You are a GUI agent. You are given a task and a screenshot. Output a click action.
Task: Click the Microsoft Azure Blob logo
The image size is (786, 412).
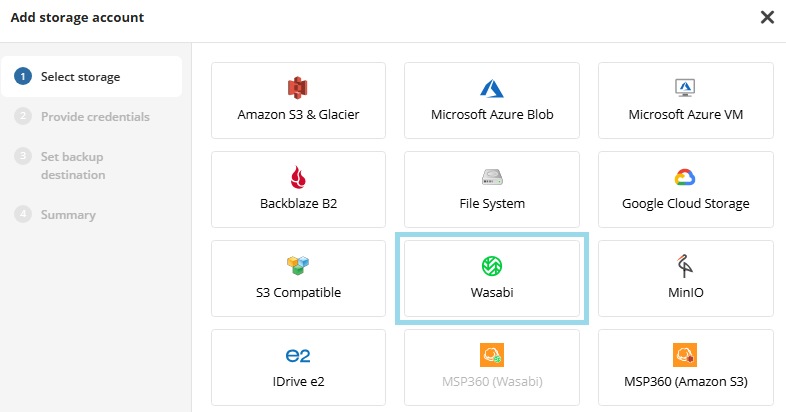coord(492,89)
